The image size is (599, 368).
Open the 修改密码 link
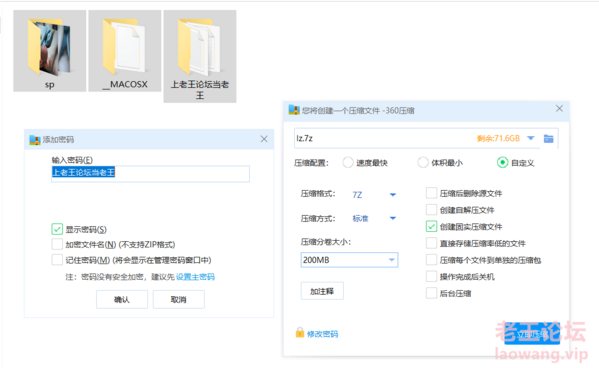pos(322,334)
